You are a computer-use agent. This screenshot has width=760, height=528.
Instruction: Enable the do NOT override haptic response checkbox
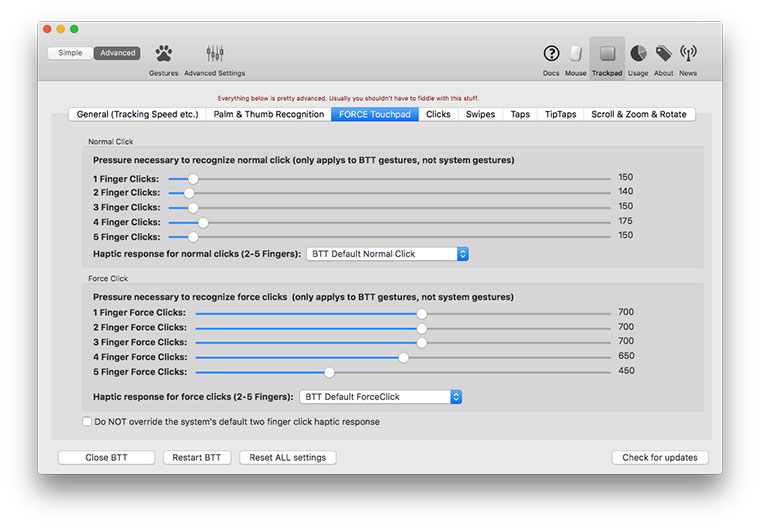click(x=87, y=422)
